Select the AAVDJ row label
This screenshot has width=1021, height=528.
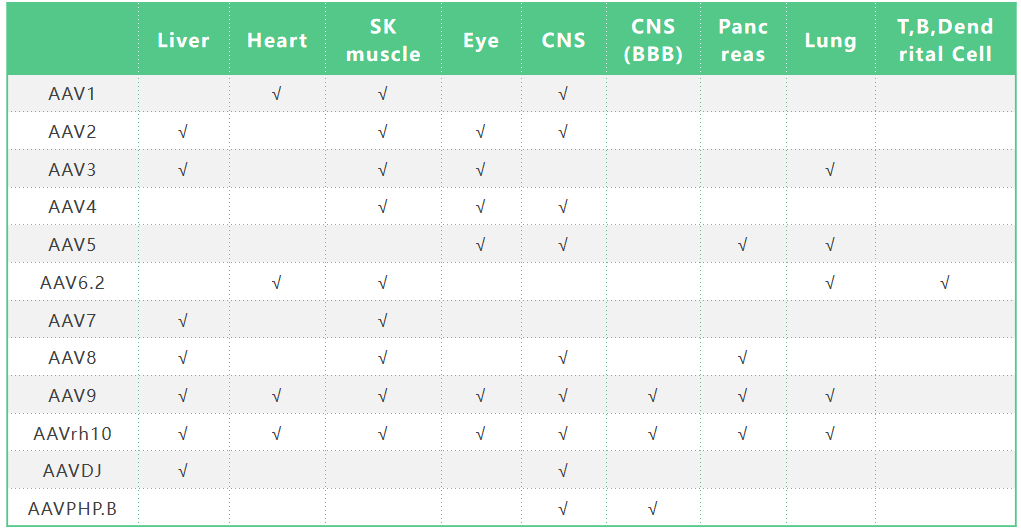tap(72, 471)
